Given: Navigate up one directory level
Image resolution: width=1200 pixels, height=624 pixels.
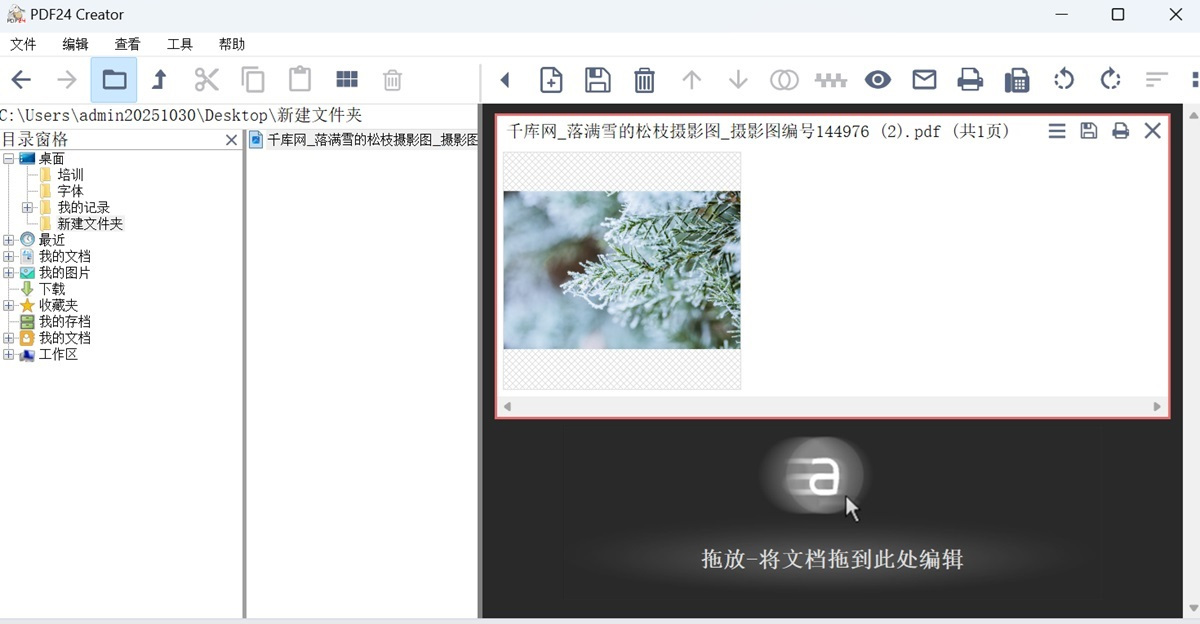Looking at the screenshot, I should (158, 79).
